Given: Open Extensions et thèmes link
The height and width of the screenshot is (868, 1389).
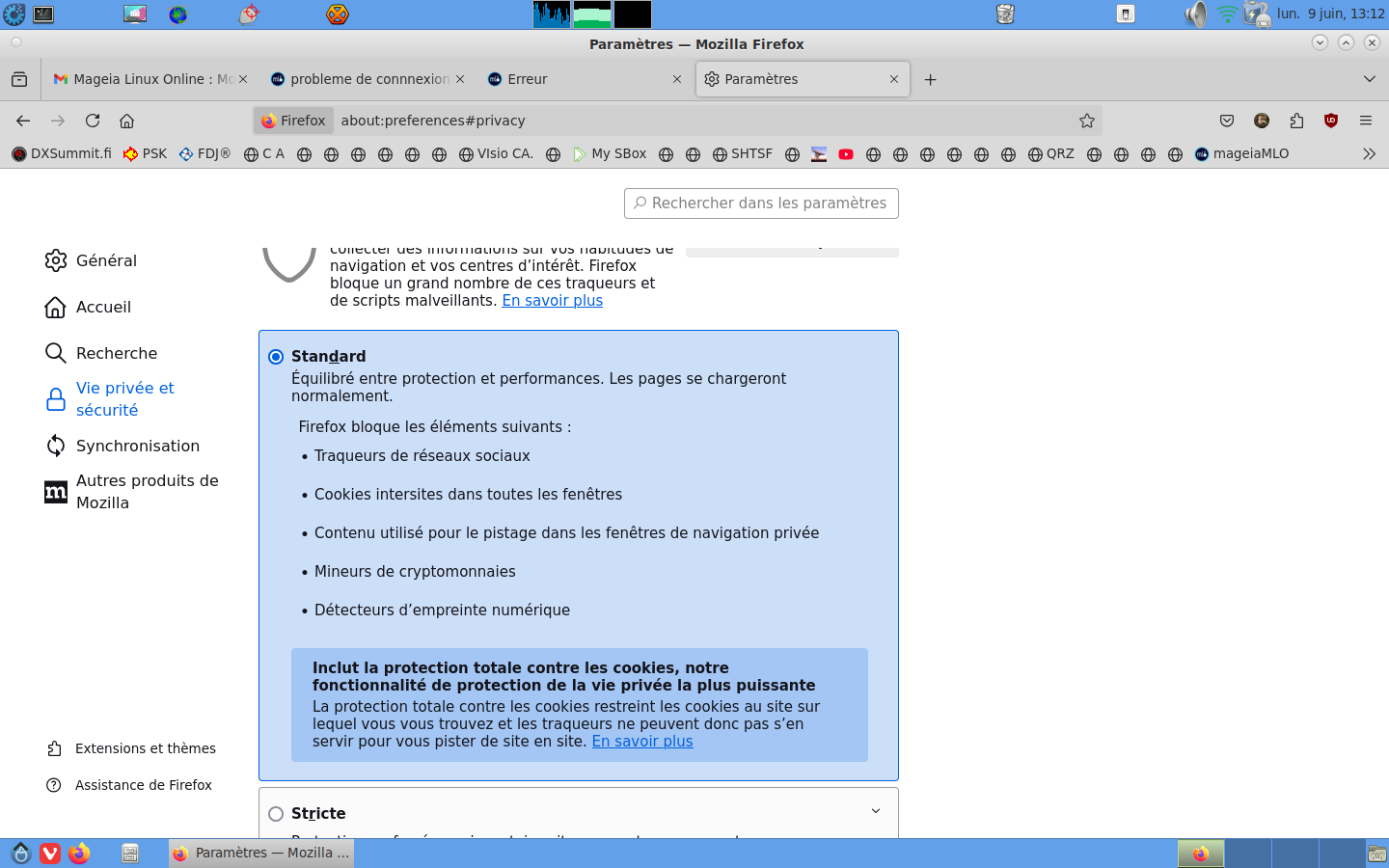Looking at the screenshot, I should (131, 748).
